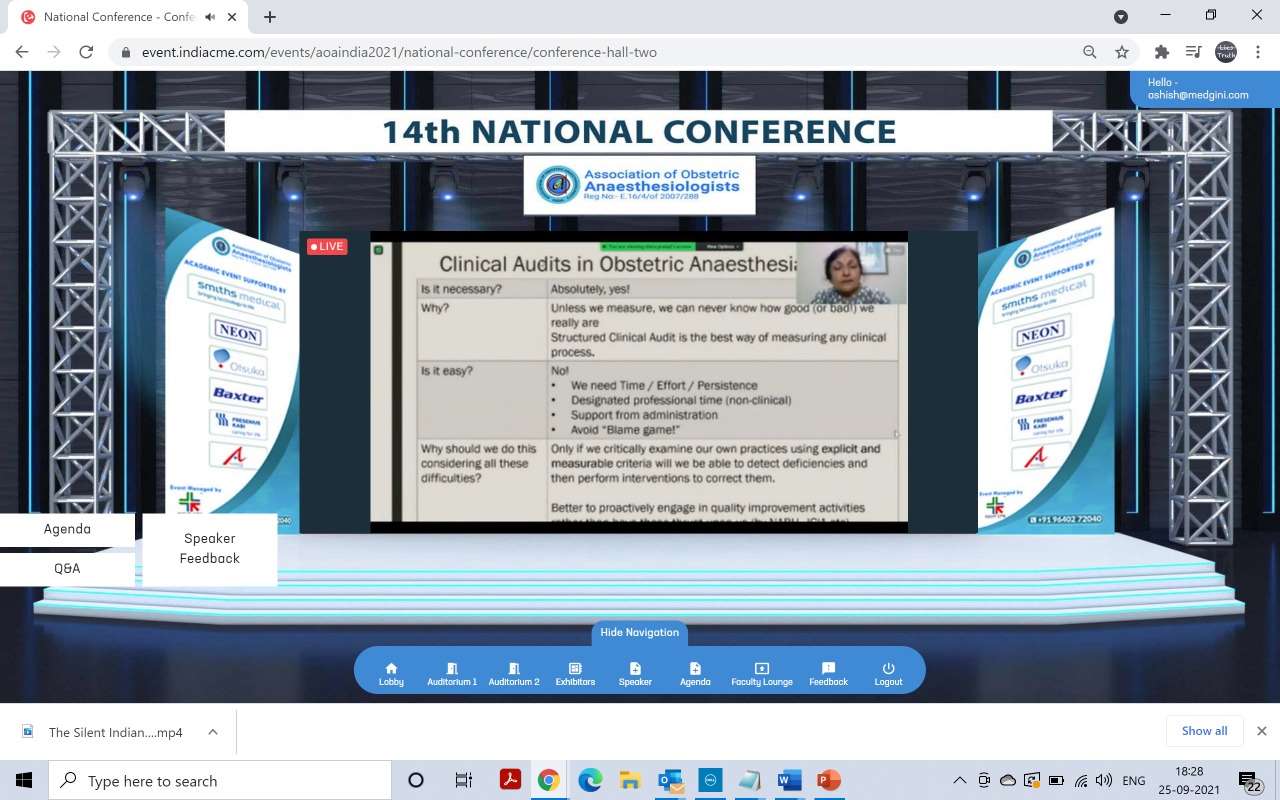
Task: Open Adobe Acrobat from taskbar
Action: pyautogui.click(x=510, y=780)
